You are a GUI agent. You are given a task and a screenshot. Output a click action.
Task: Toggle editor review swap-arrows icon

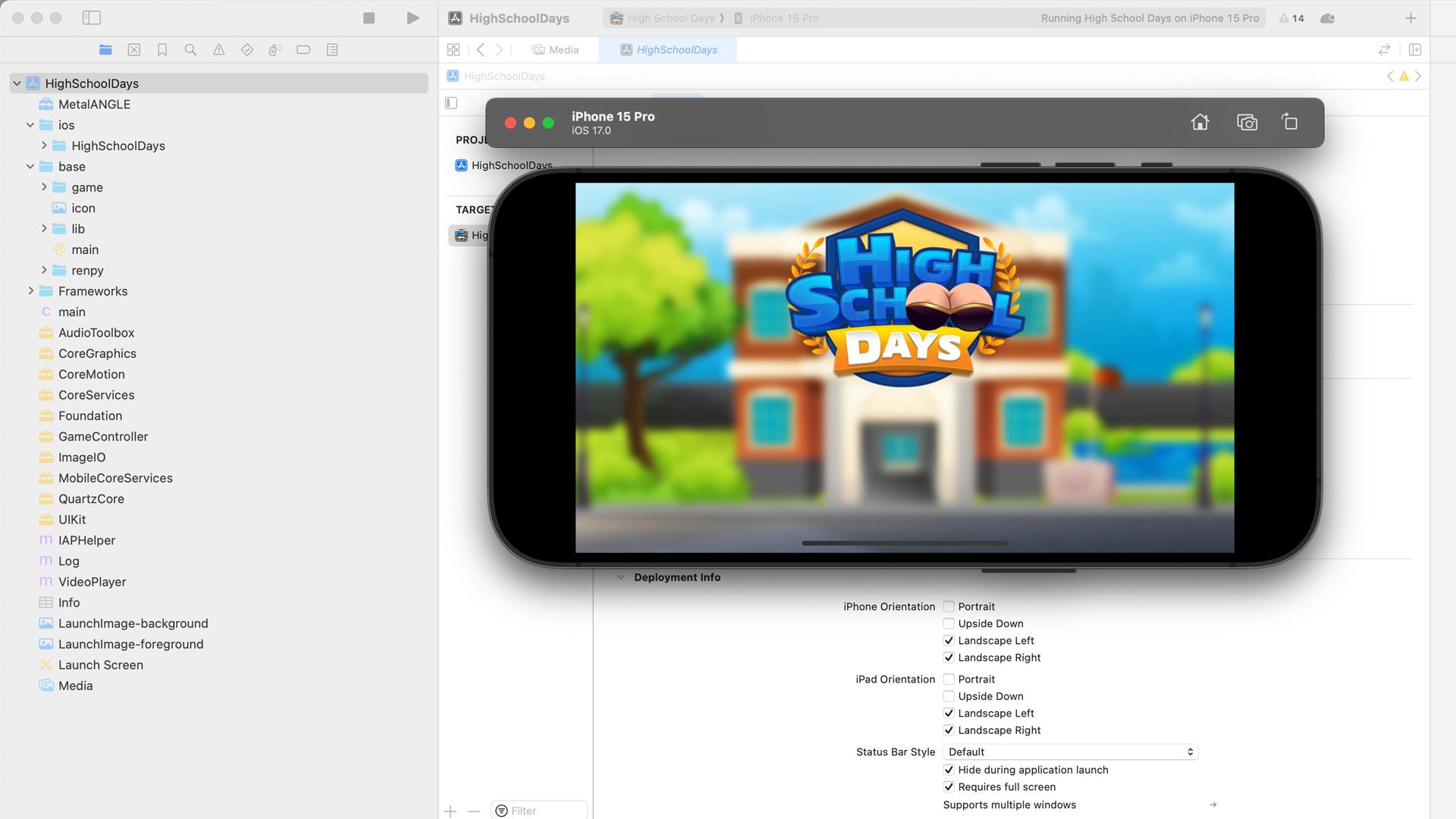coord(1384,49)
